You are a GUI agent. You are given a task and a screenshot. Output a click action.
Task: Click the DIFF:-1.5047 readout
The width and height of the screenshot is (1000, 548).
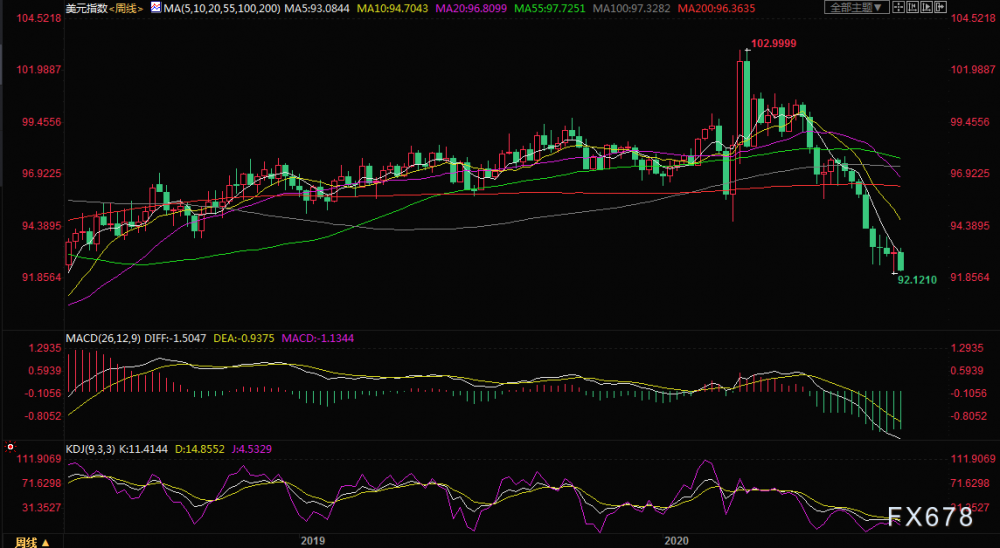tap(176, 338)
